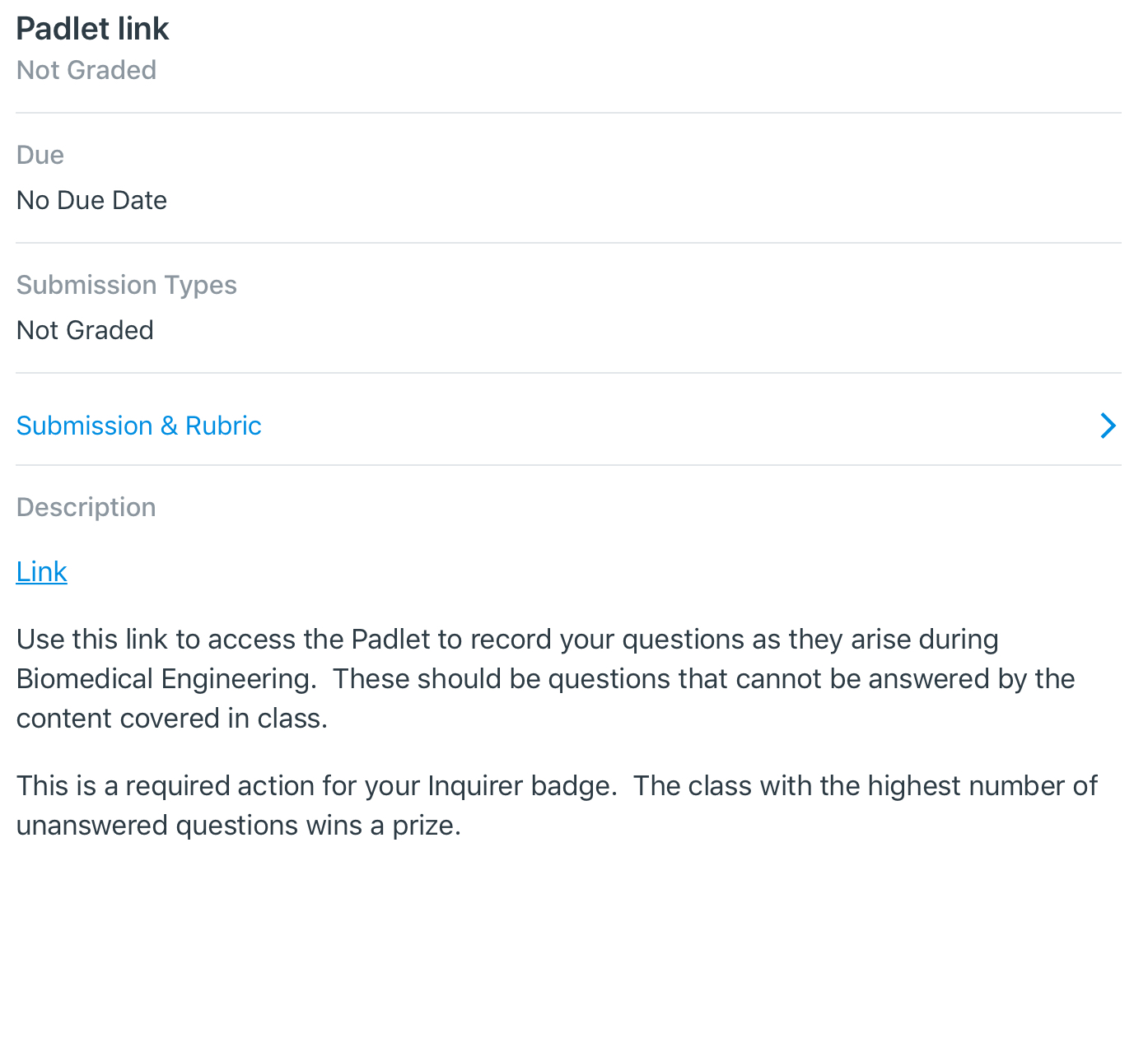Click the word 'Submission' in blue row
The height and width of the screenshot is (1038, 1148).
(84, 426)
